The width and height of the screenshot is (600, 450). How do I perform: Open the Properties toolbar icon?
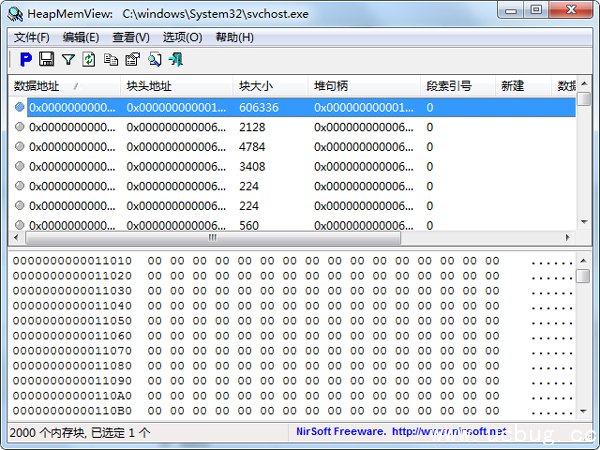132,60
